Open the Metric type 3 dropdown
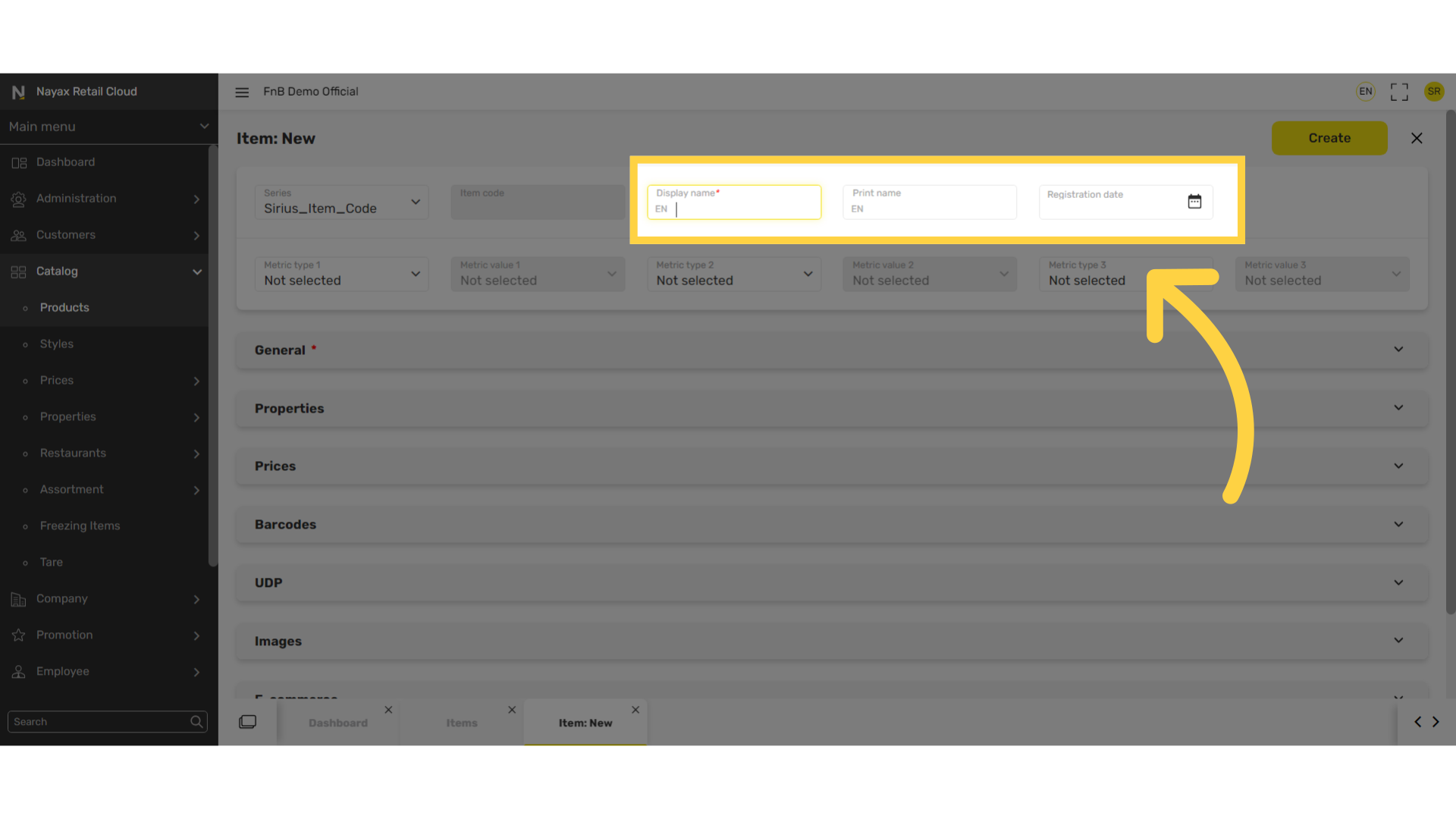1456x819 pixels. pos(1126,275)
